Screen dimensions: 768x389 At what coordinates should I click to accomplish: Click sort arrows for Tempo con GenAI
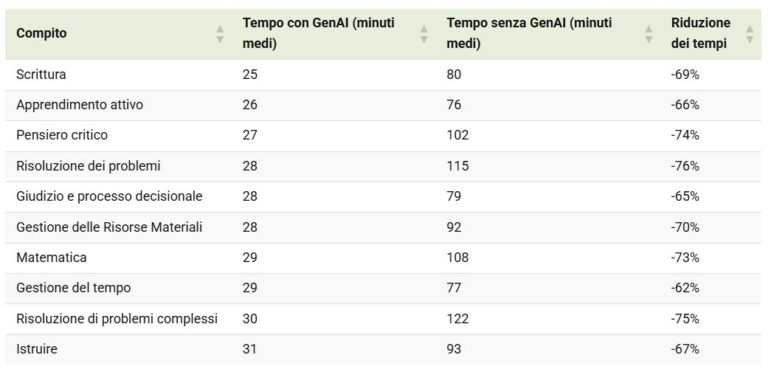point(424,34)
